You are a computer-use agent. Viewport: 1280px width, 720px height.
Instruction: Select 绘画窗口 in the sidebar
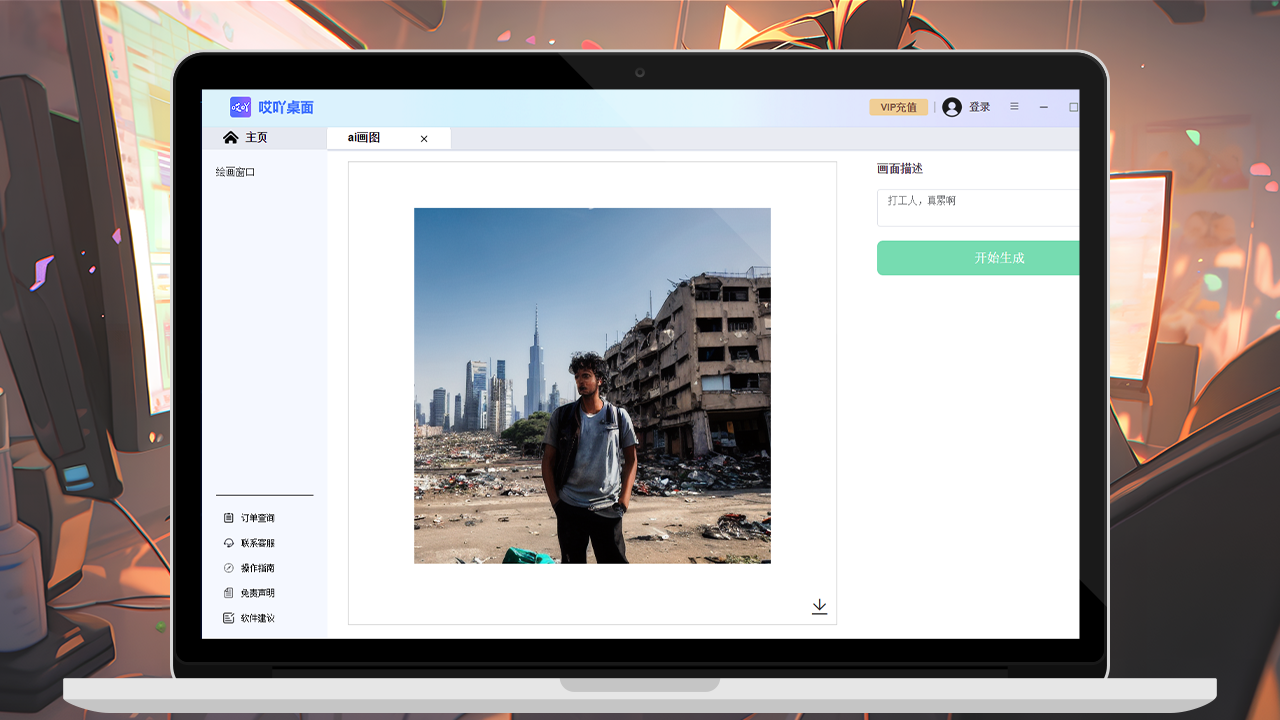click(x=234, y=171)
